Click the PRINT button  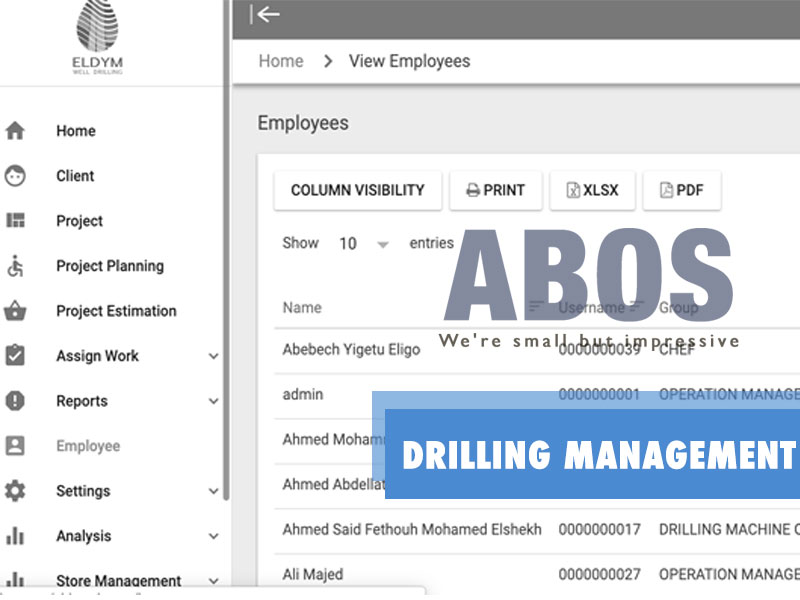(495, 190)
